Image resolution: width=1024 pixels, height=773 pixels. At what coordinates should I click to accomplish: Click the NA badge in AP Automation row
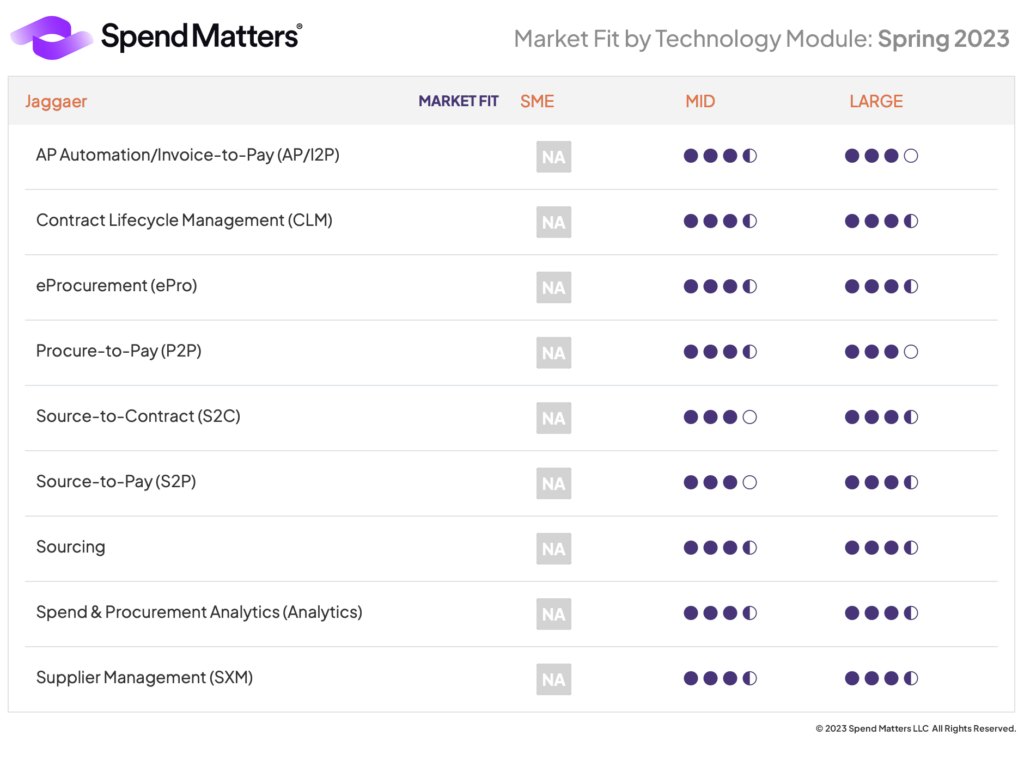[x=554, y=157]
